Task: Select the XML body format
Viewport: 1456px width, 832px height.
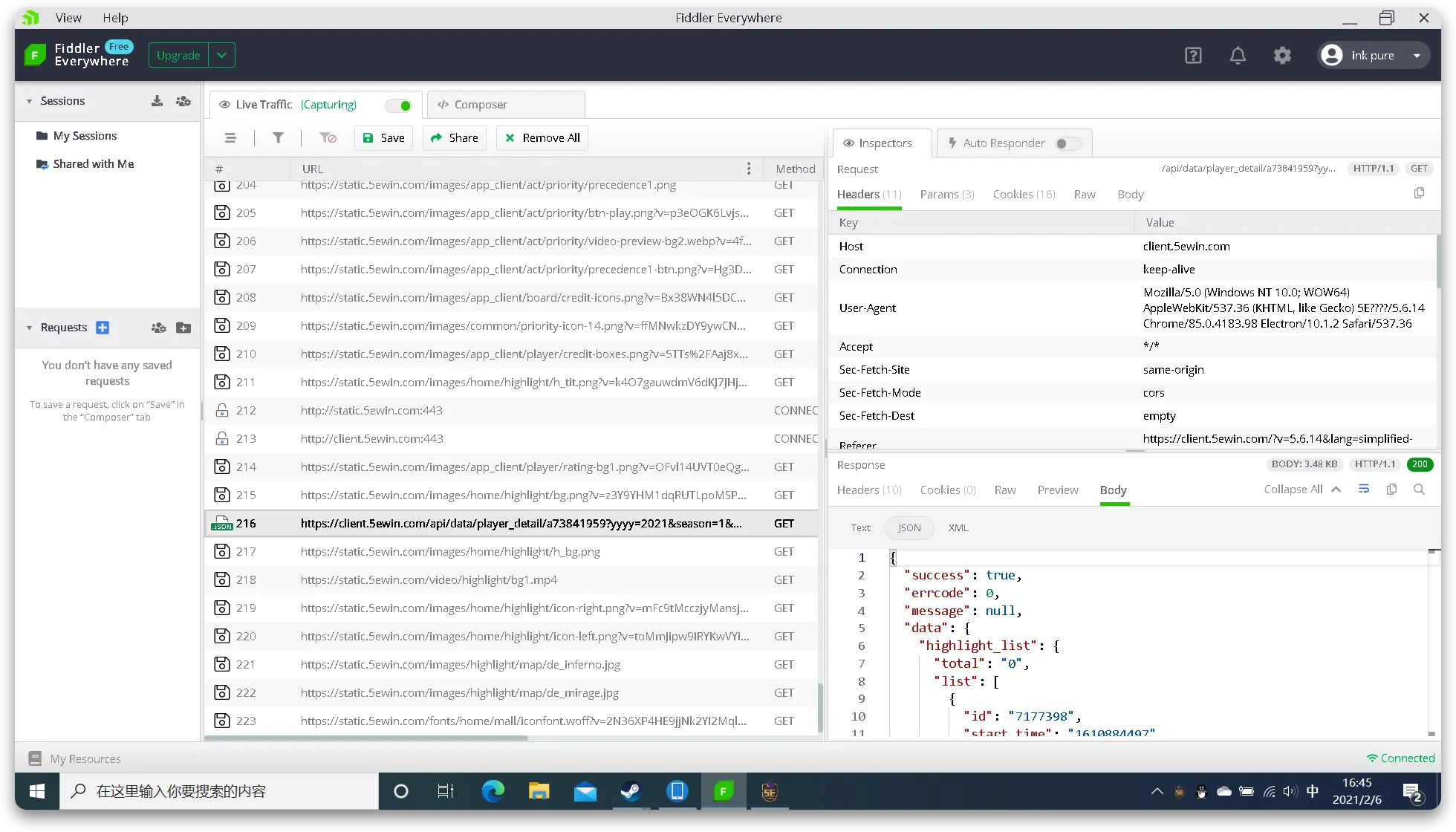Action: pyautogui.click(x=958, y=528)
